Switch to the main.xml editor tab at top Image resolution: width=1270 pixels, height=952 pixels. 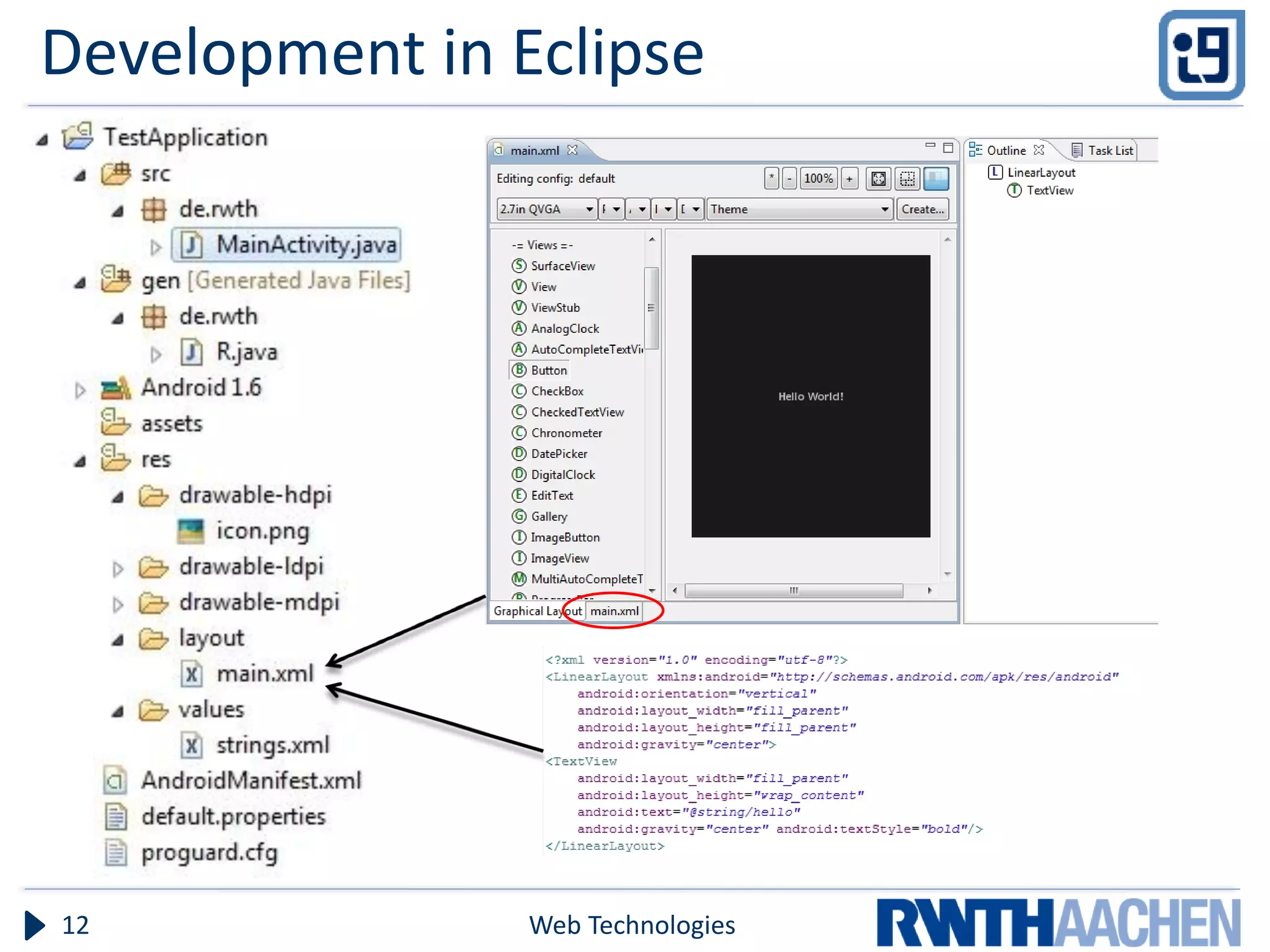pos(535,151)
